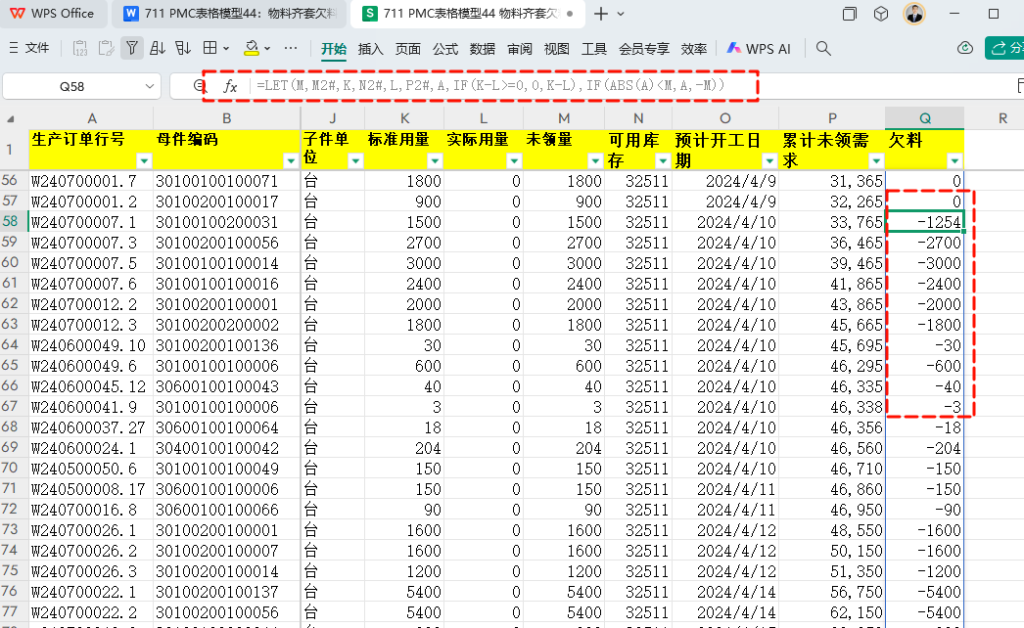
Task: Switch to the 插入 ribbon tab
Action: coord(370,49)
